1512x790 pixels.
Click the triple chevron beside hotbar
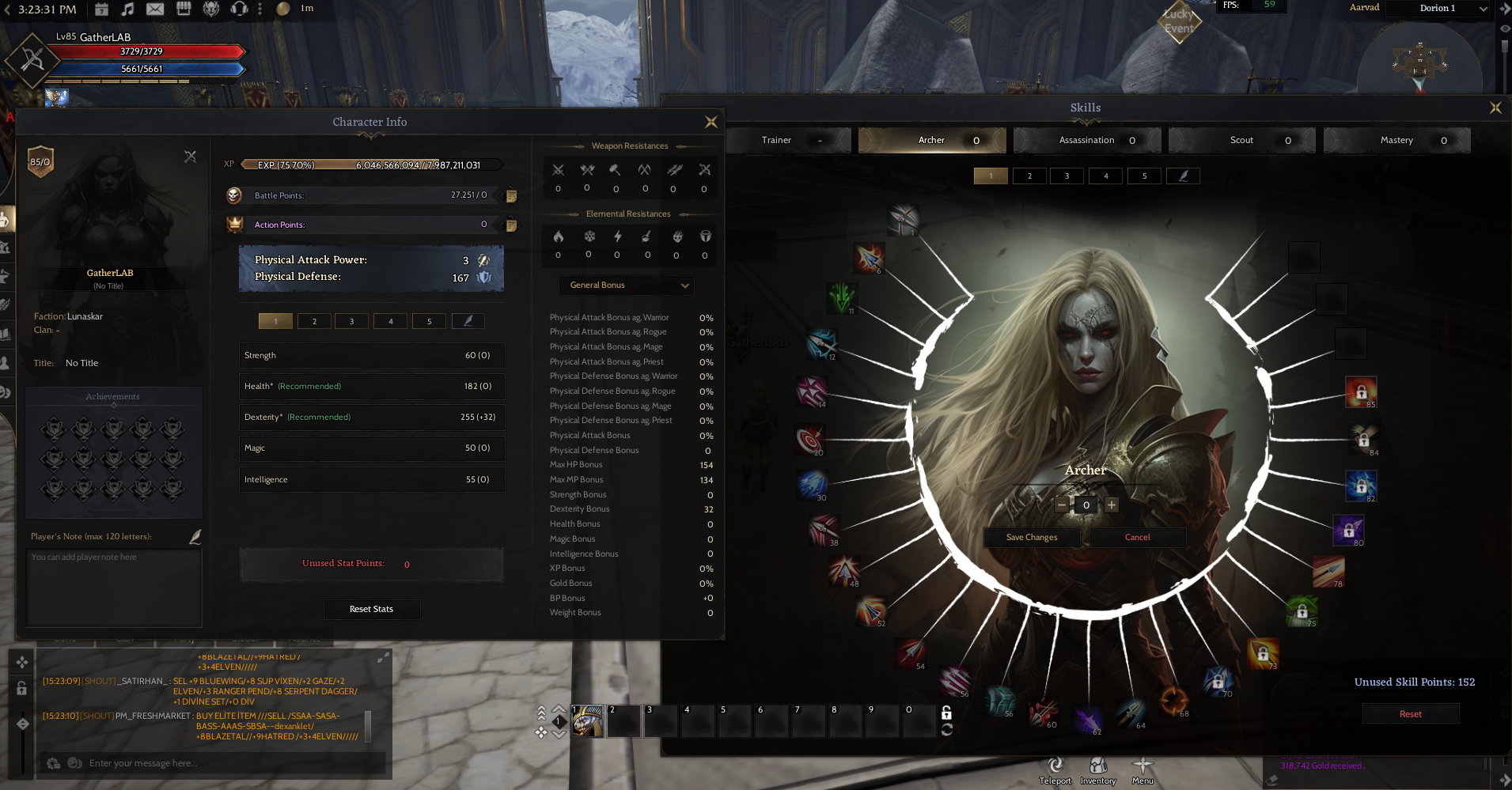541,713
